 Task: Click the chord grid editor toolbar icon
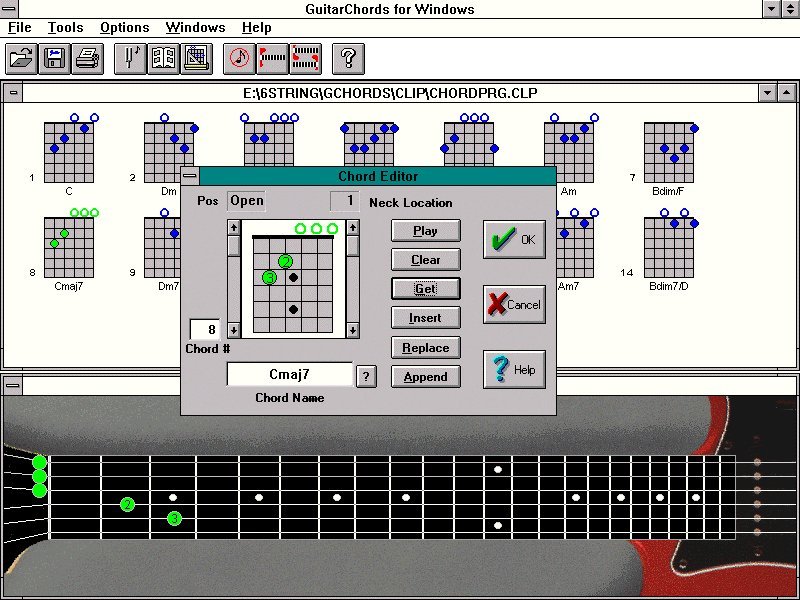[x=196, y=59]
